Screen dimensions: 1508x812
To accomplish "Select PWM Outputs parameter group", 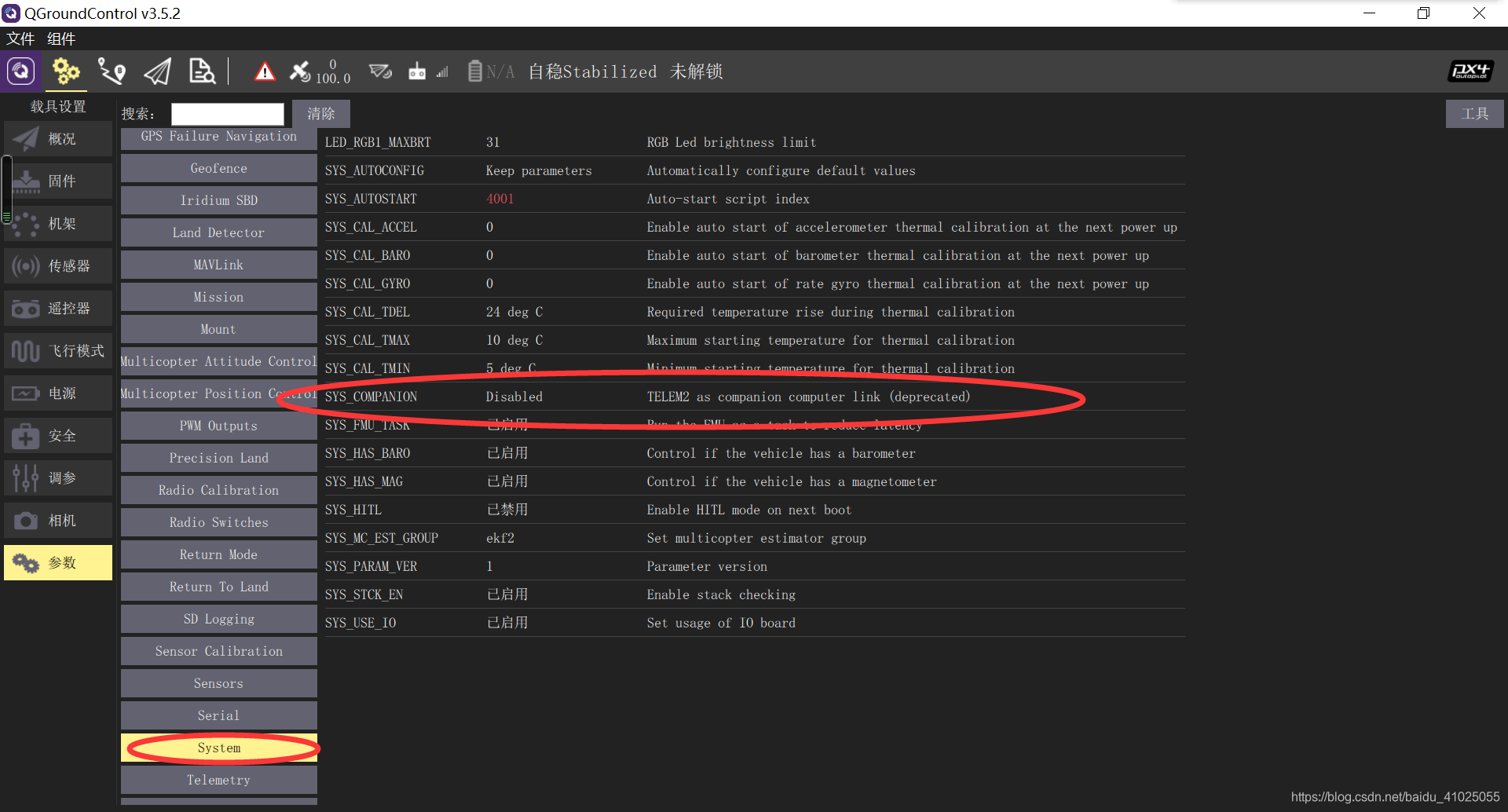I will click(x=219, y=426).
